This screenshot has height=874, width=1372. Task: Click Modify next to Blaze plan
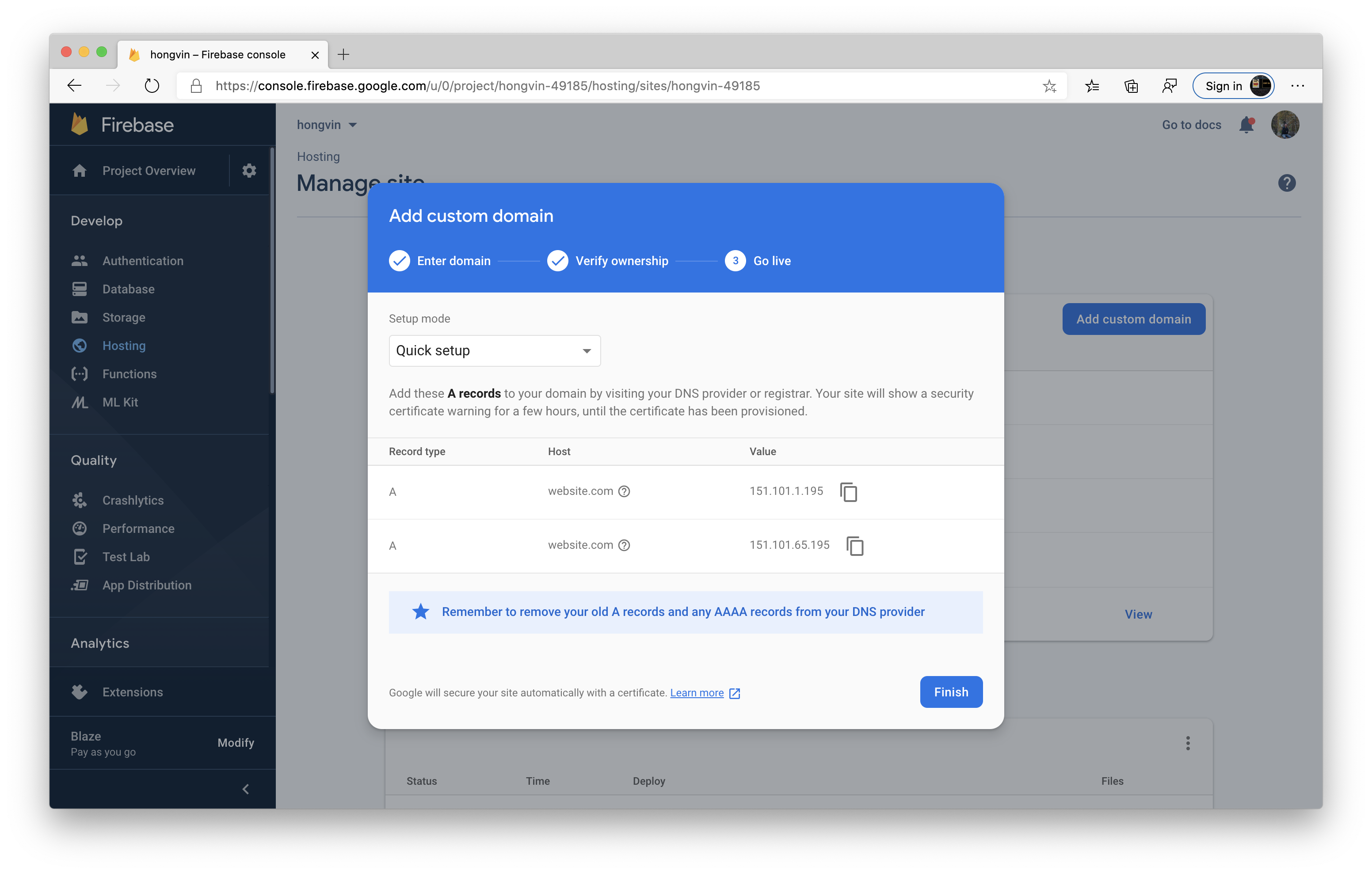tap(235, 742)
